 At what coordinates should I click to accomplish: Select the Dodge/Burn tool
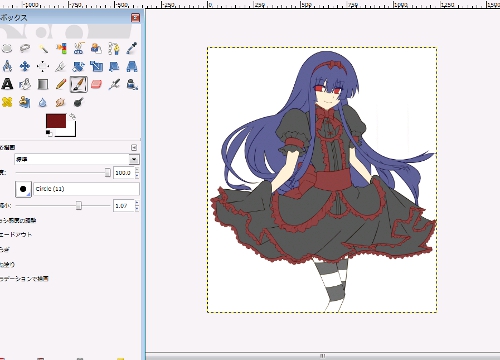click(79, 102)
